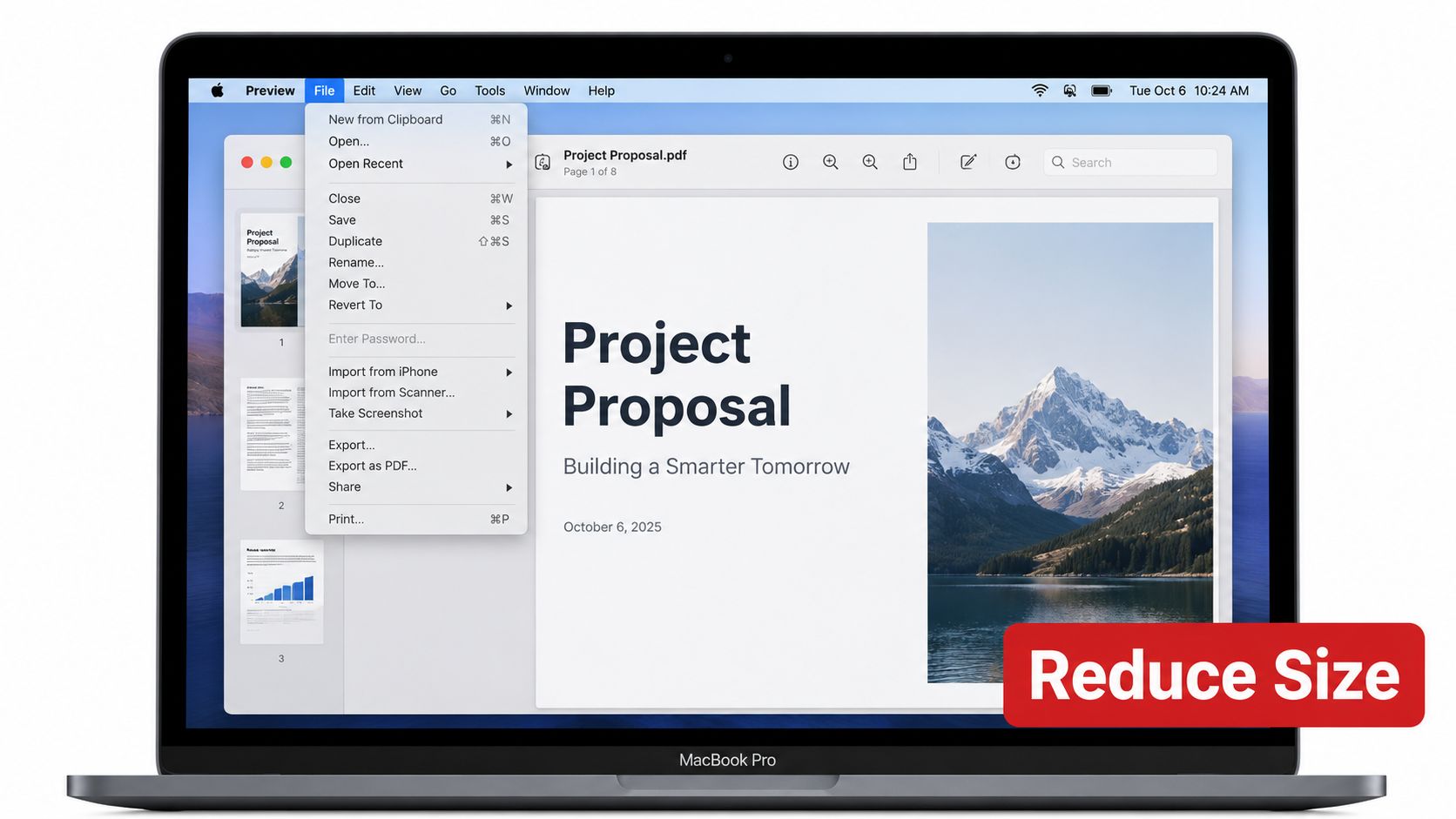Open the Go menu
Screen dimensions: 1456x819
[x=448, y=91]
